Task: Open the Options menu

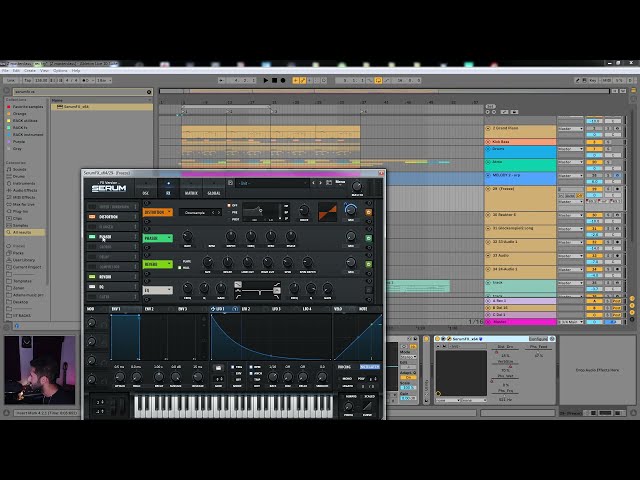Action: (x=60, y=71)
